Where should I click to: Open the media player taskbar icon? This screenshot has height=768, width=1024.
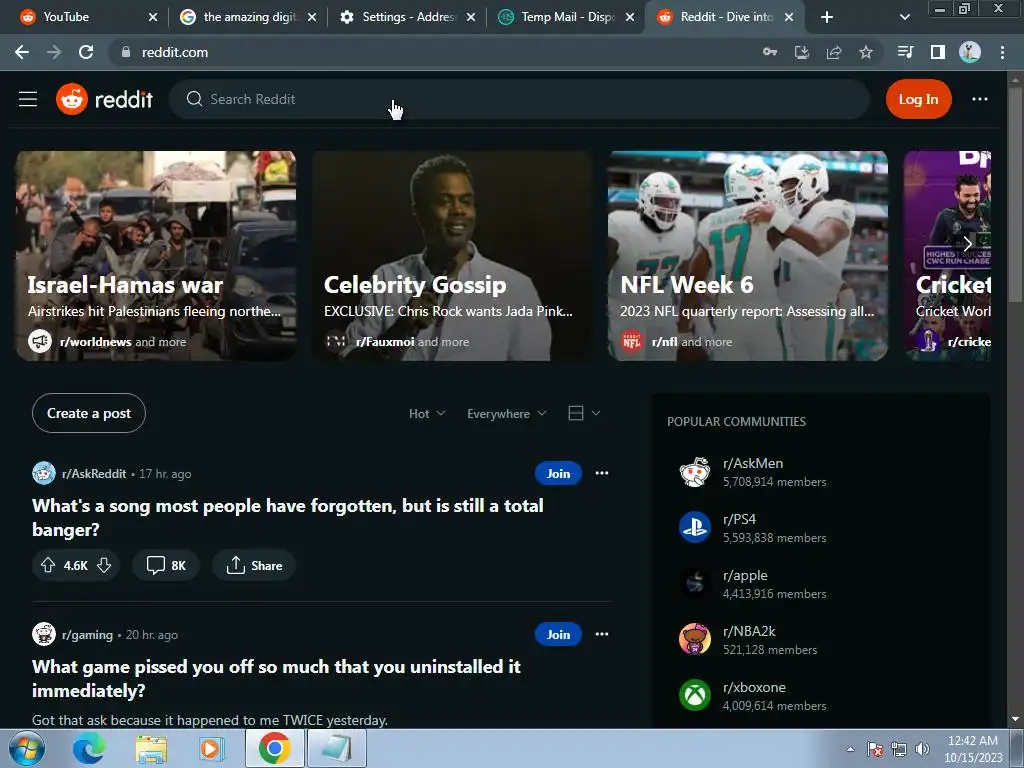pos(212,748)
